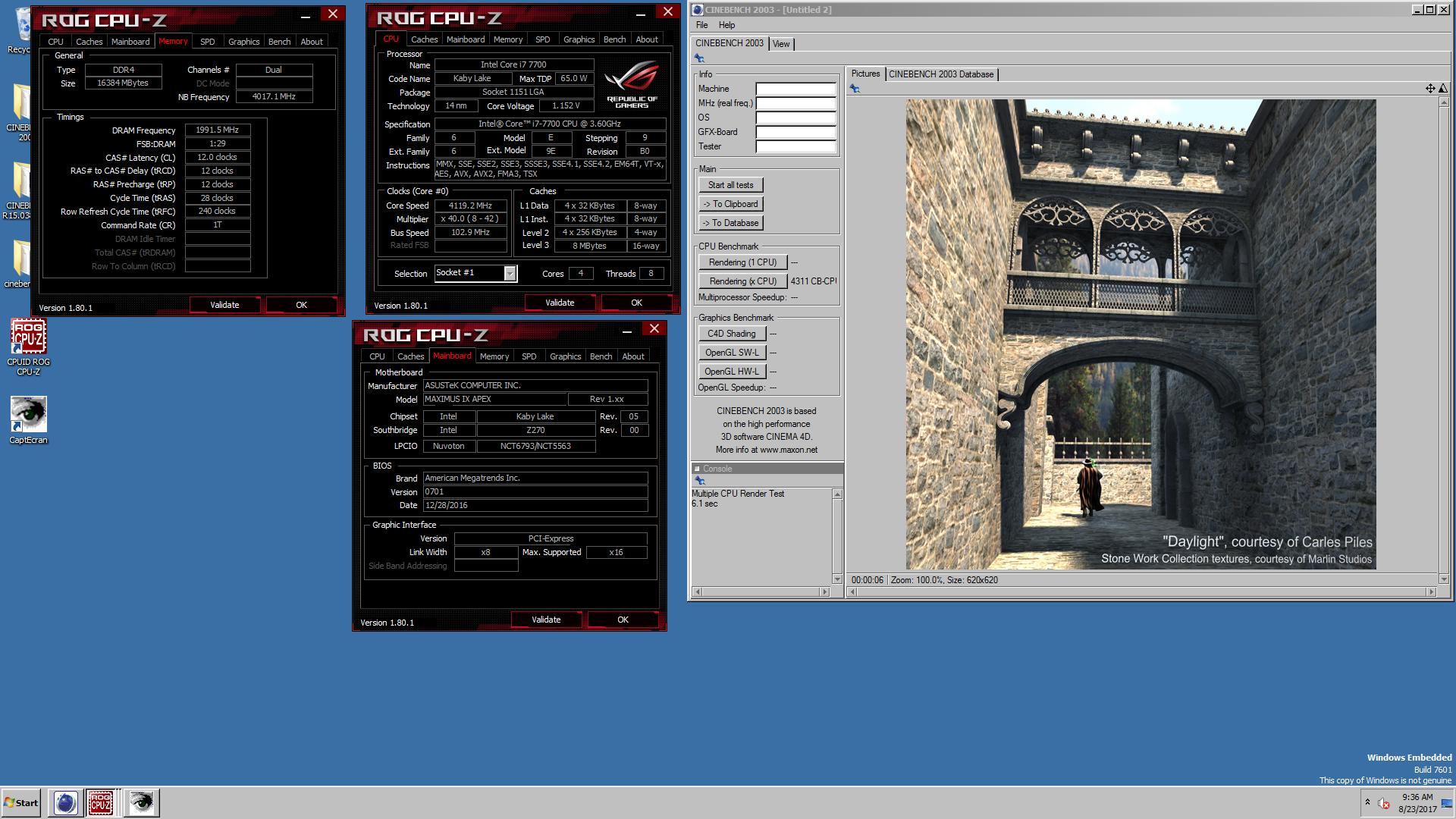
Task: Click the muted volume tray icon
Action: tap(1384, 803)
